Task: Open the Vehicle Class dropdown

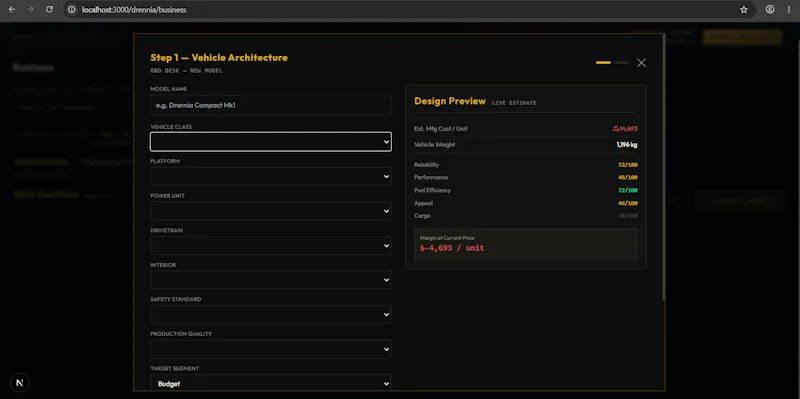Action: tap(271, 142)
